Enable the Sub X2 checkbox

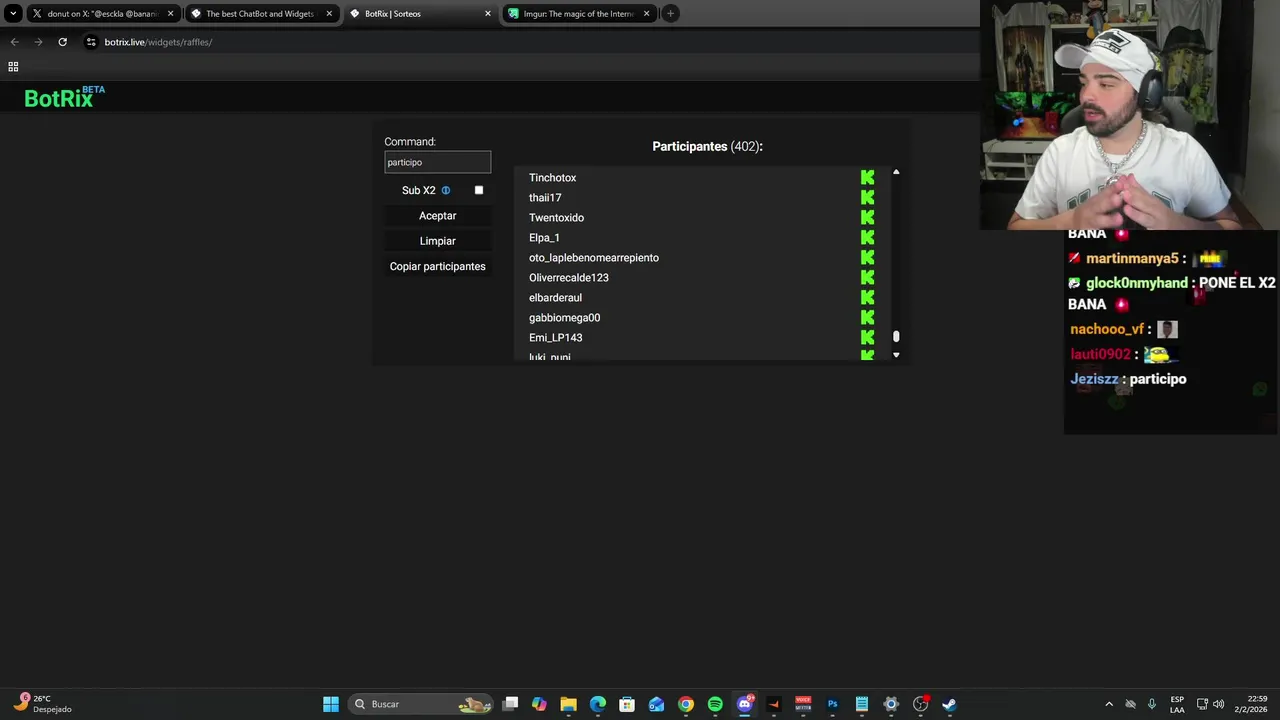click(x=479, y=190)
